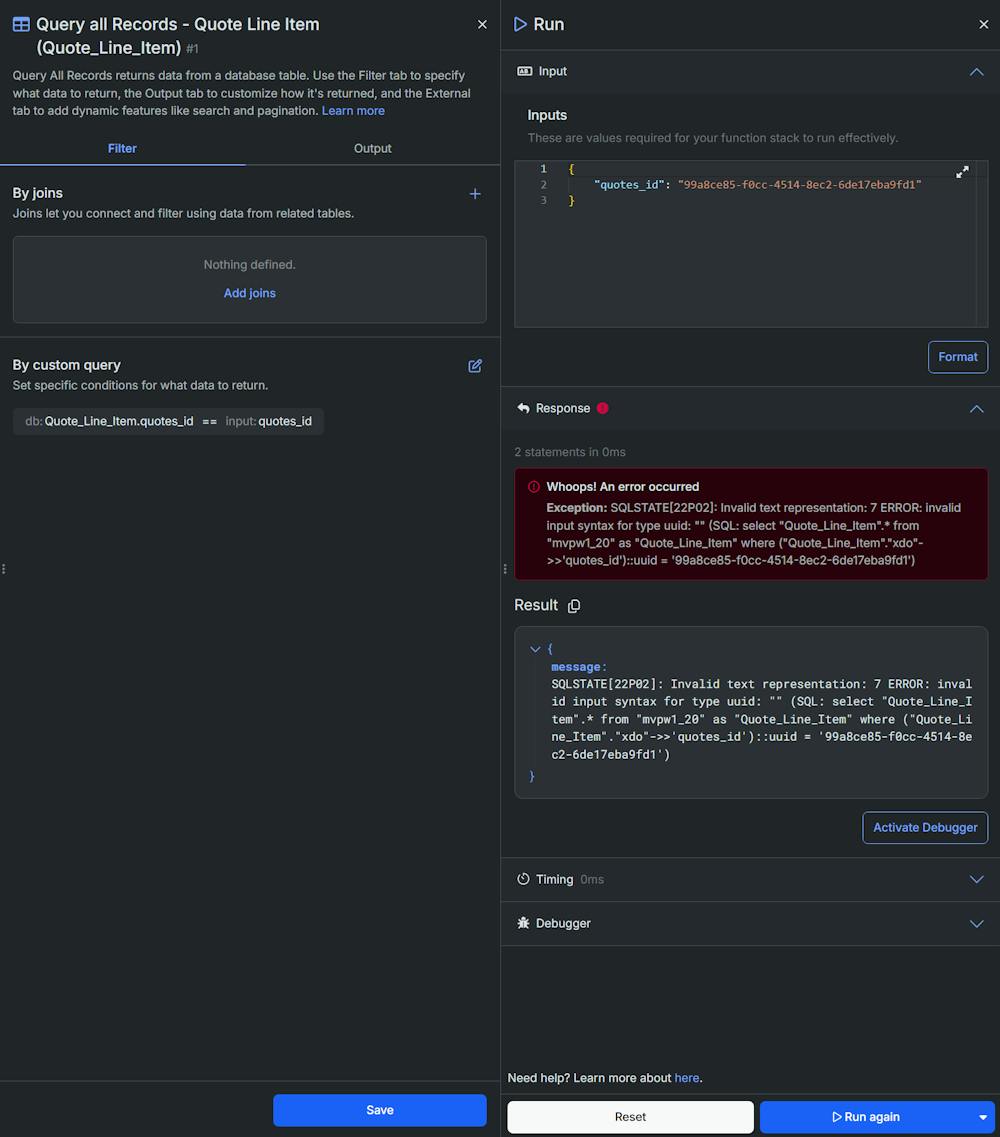The image size is (1000, 1137).
Task: Copy the Result using clipboard icon
Action: click(574, 605)
